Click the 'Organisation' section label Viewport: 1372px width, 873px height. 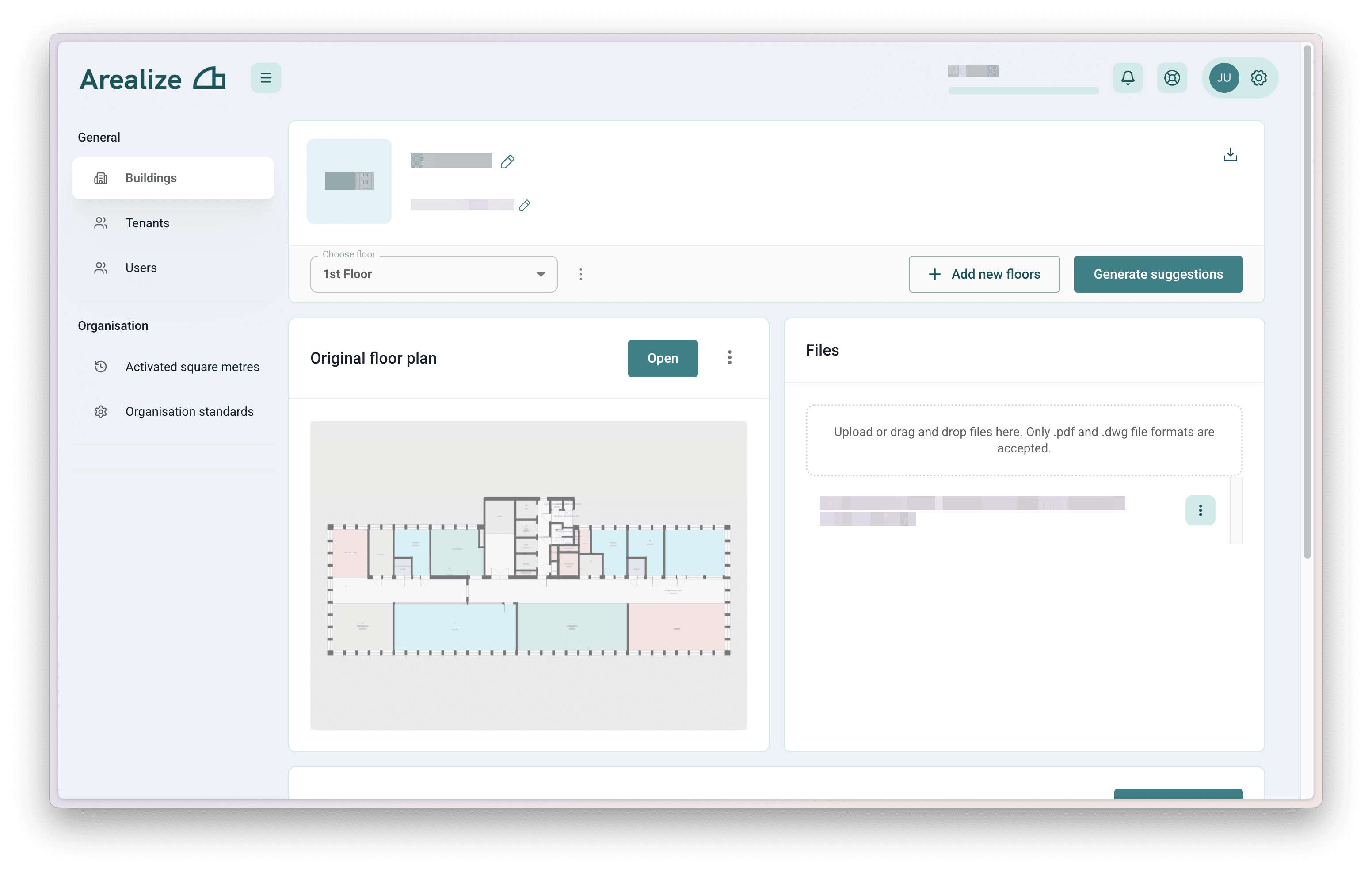[x=113, y=325]
